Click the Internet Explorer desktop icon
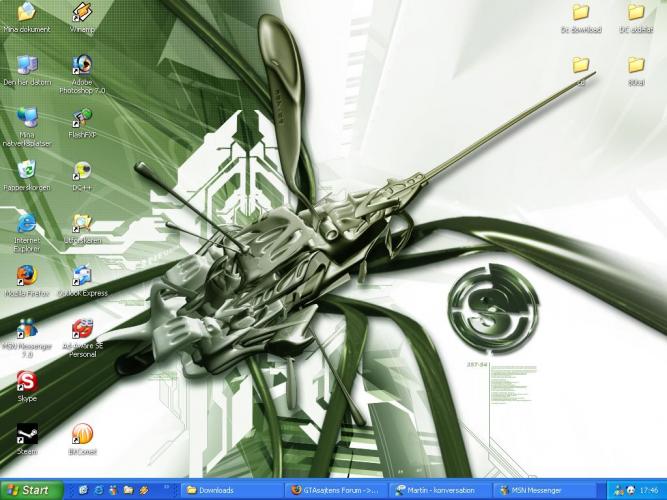Screen dimensions: 667x500 click(x=27, y=224)
